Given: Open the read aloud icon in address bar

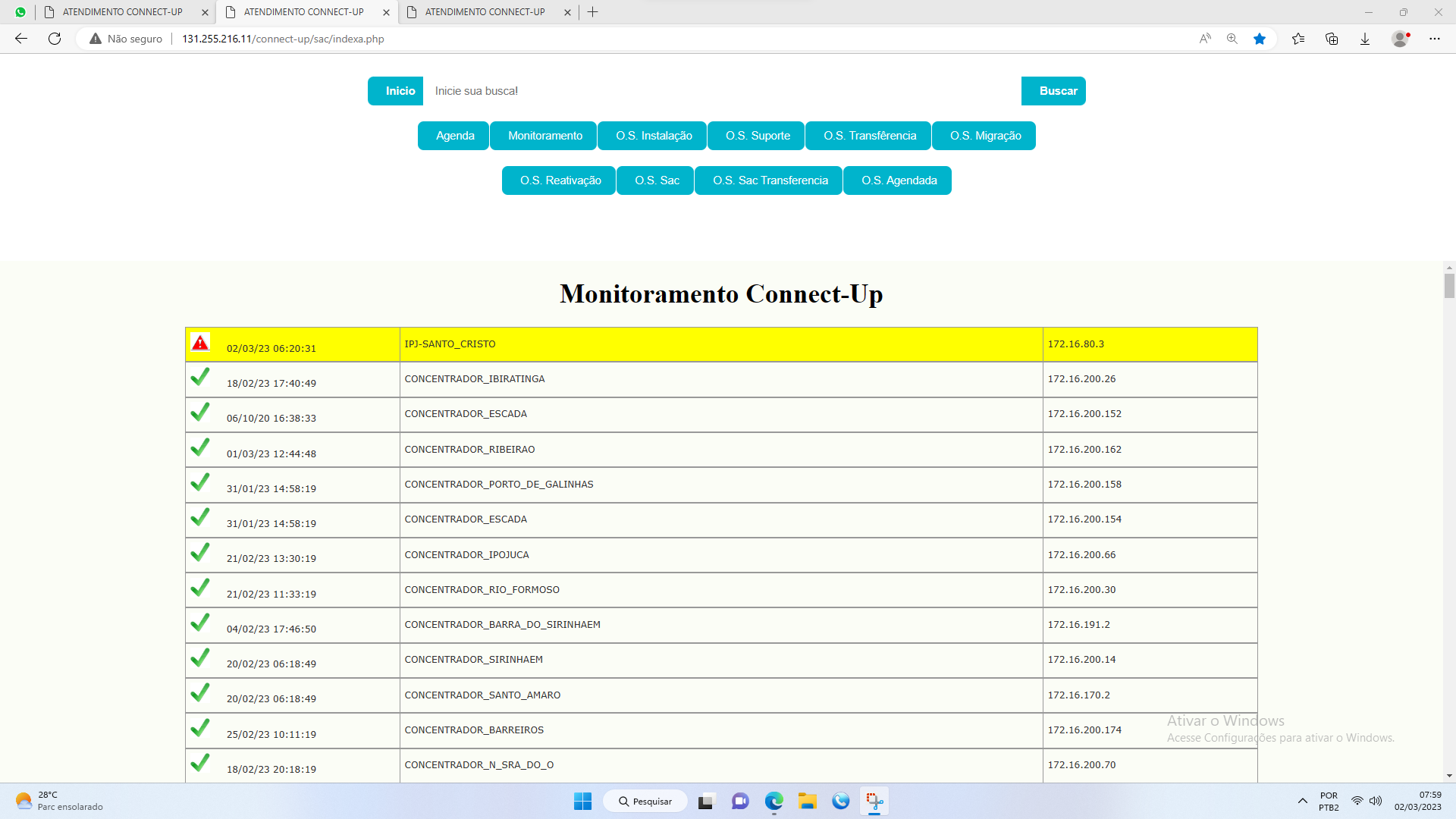Looking at the screenshot, I should (1205, 39).
